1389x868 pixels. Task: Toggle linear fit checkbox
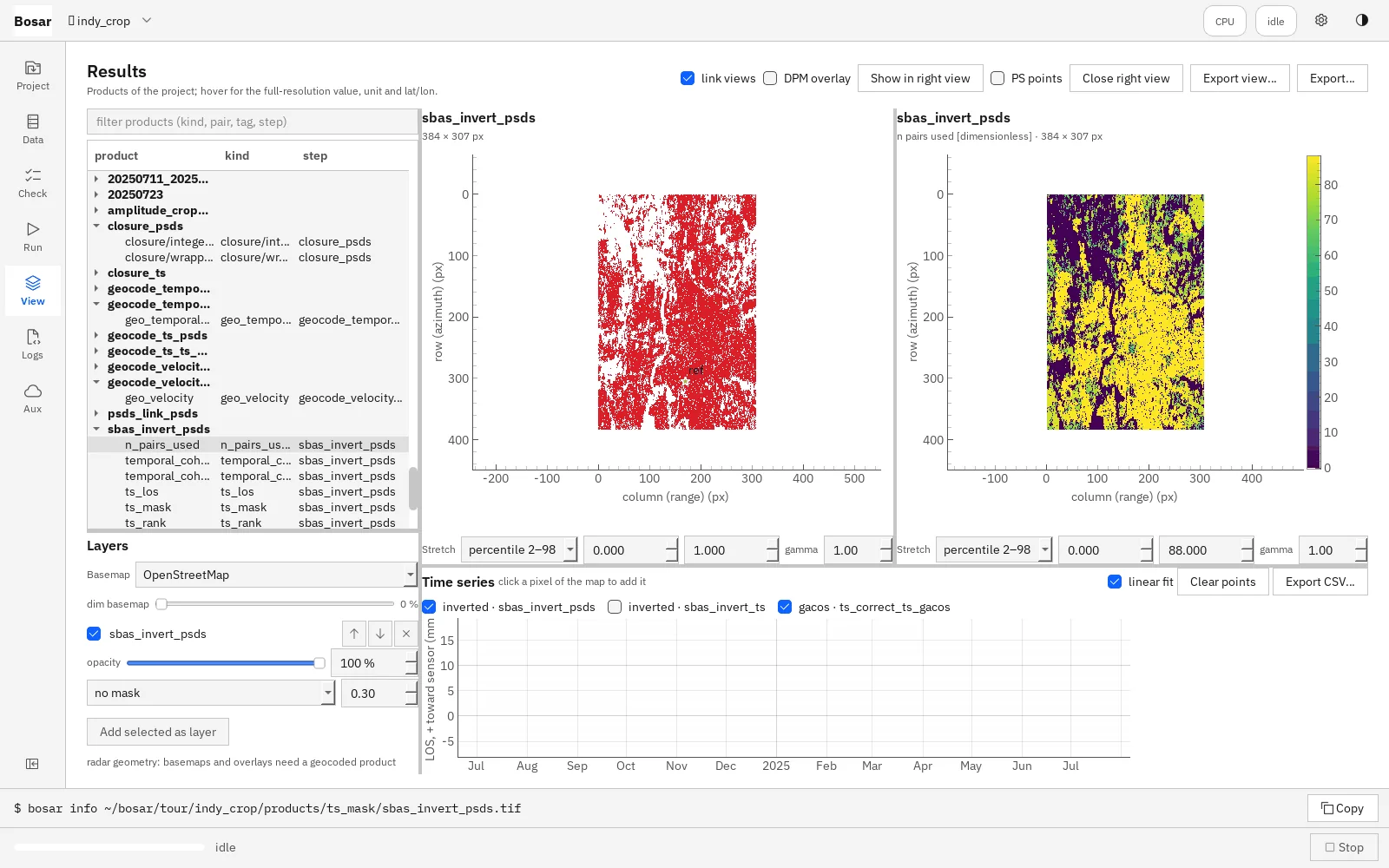(x=1115, y=582)
